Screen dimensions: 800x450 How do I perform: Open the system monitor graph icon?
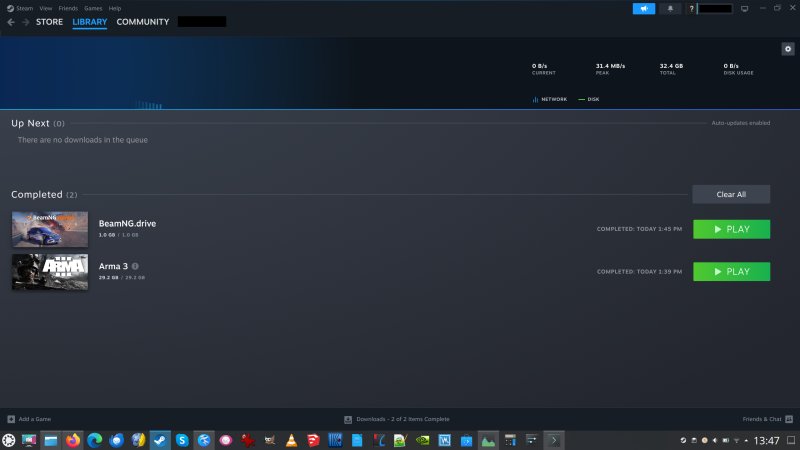tap(488, 440)
